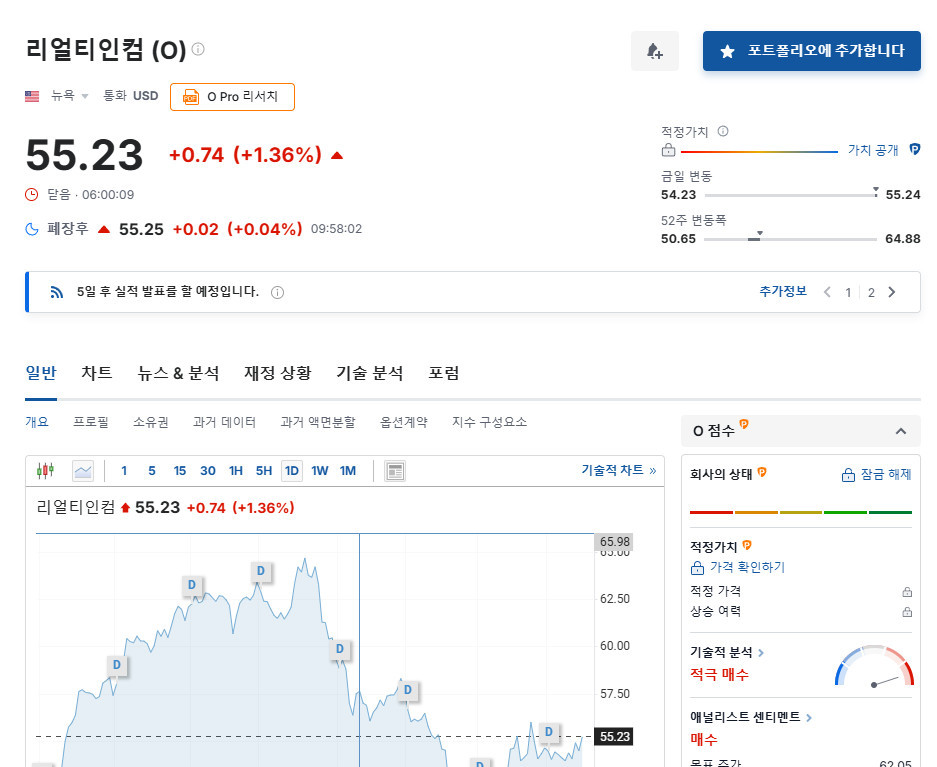Open the 기술적 차트 link
Viewport: 937px width, 767px height.
pyautogui.click(x=618, y=470)
